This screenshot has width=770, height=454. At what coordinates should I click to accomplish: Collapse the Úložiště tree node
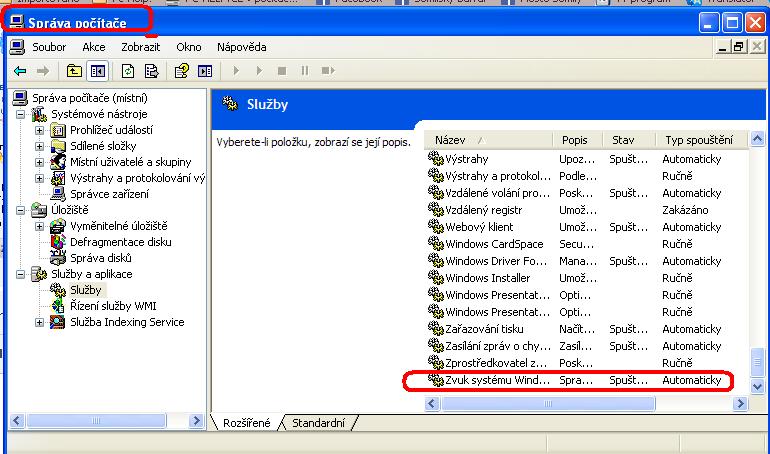tap(20, 210)
